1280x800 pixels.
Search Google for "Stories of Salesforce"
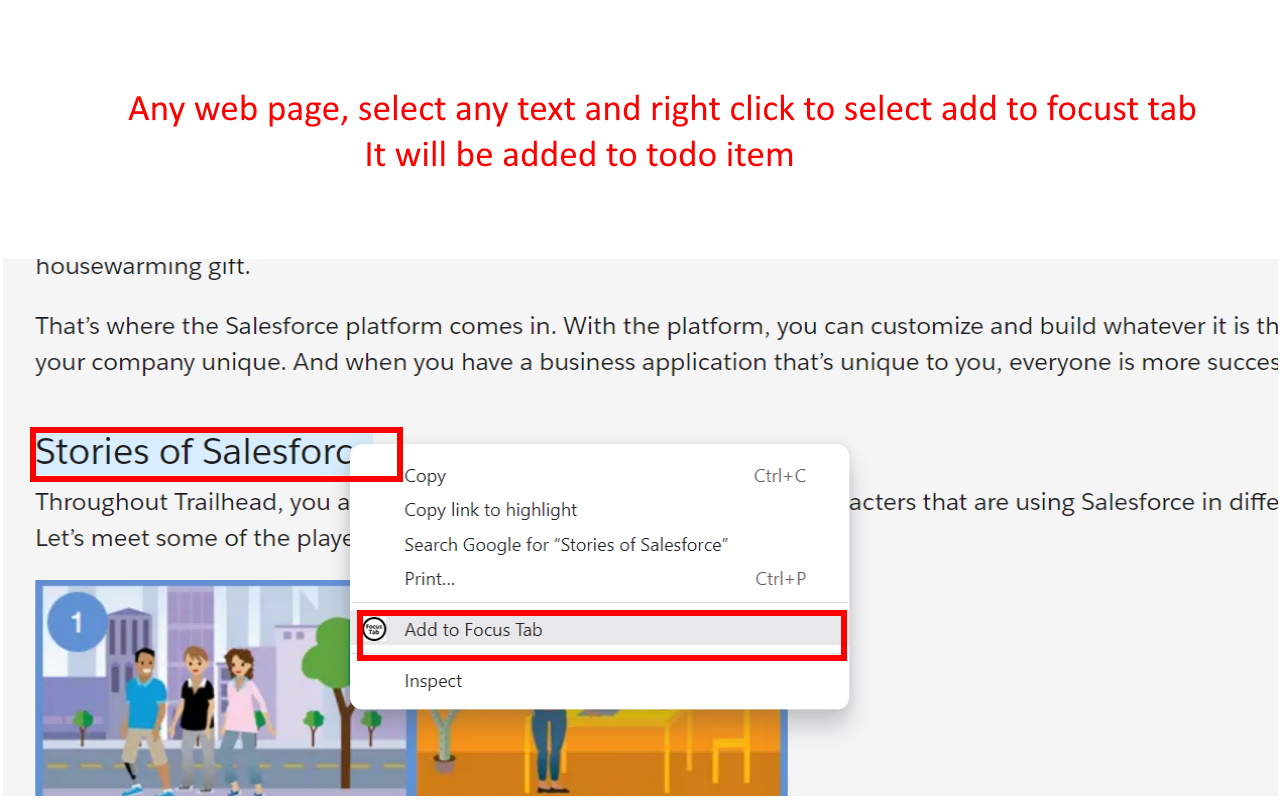coord(600,545)
